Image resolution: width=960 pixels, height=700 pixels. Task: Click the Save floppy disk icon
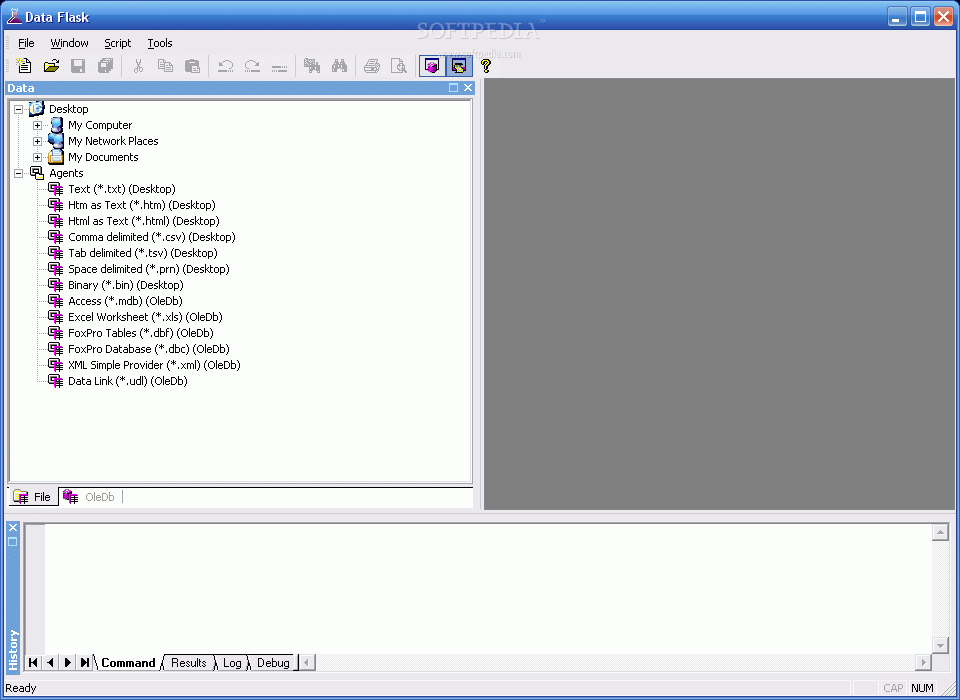[x=78, y=66]
